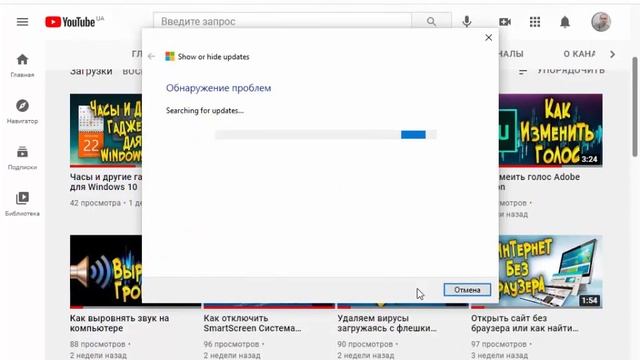
Task: Activate voice search microphone
Action: tap(467, 22)
